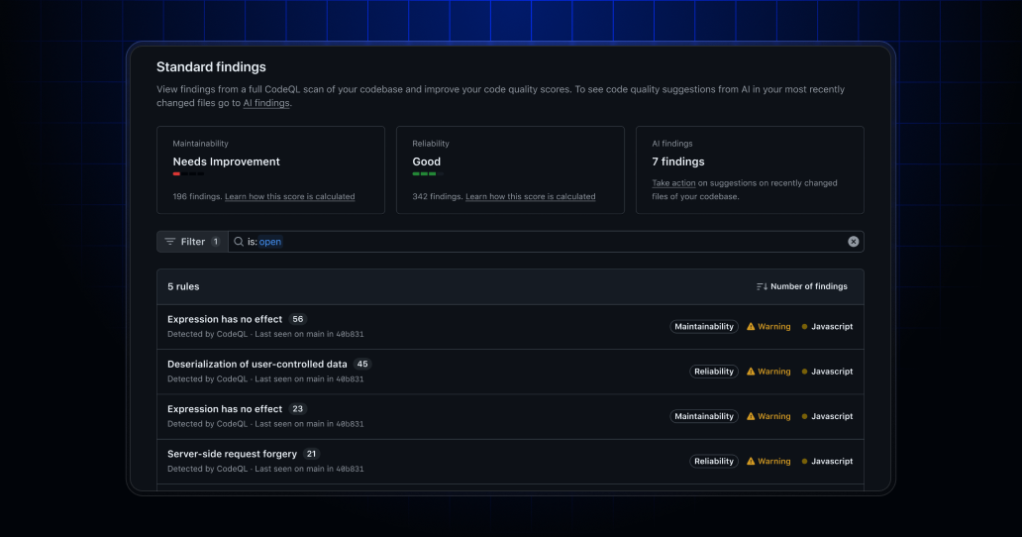This screenshot has width=1022, height=537.
Task: Click Maintainability tag on 23-findings row
Action: coord(704,416)
